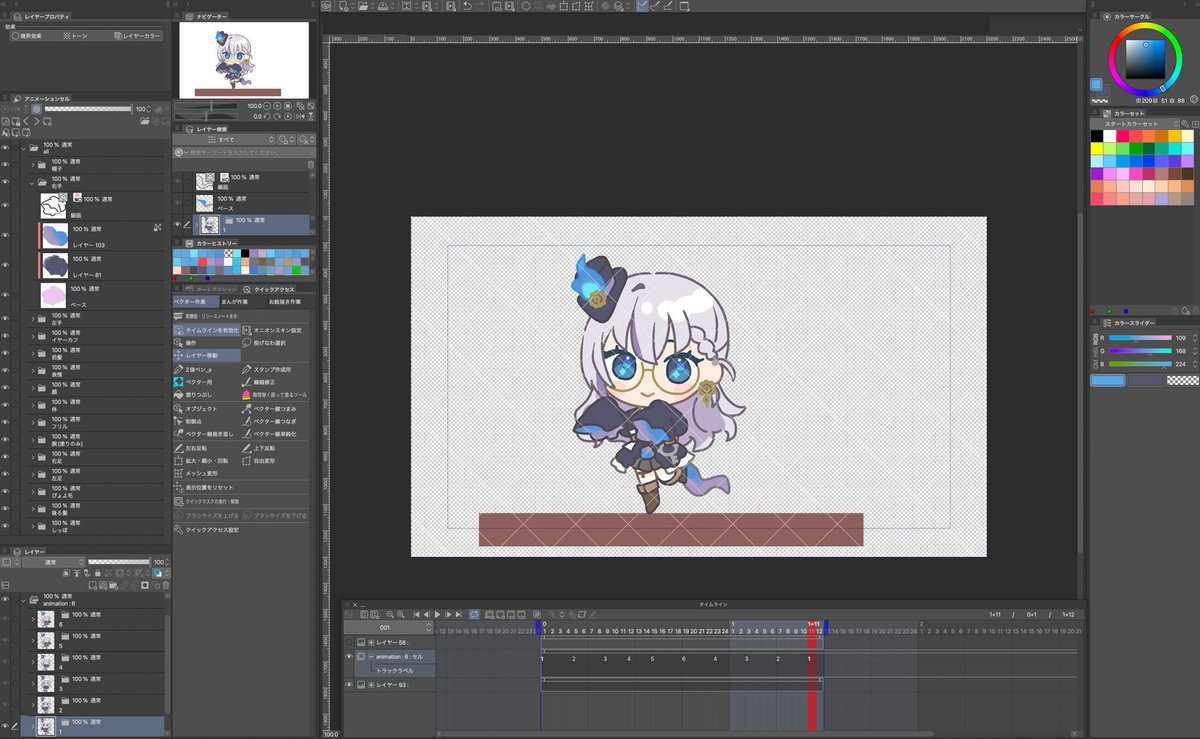Choose 拡大・縮小・回転 transform
Image resolution: width=1200 pixels, height=739 pixels.
205,461
